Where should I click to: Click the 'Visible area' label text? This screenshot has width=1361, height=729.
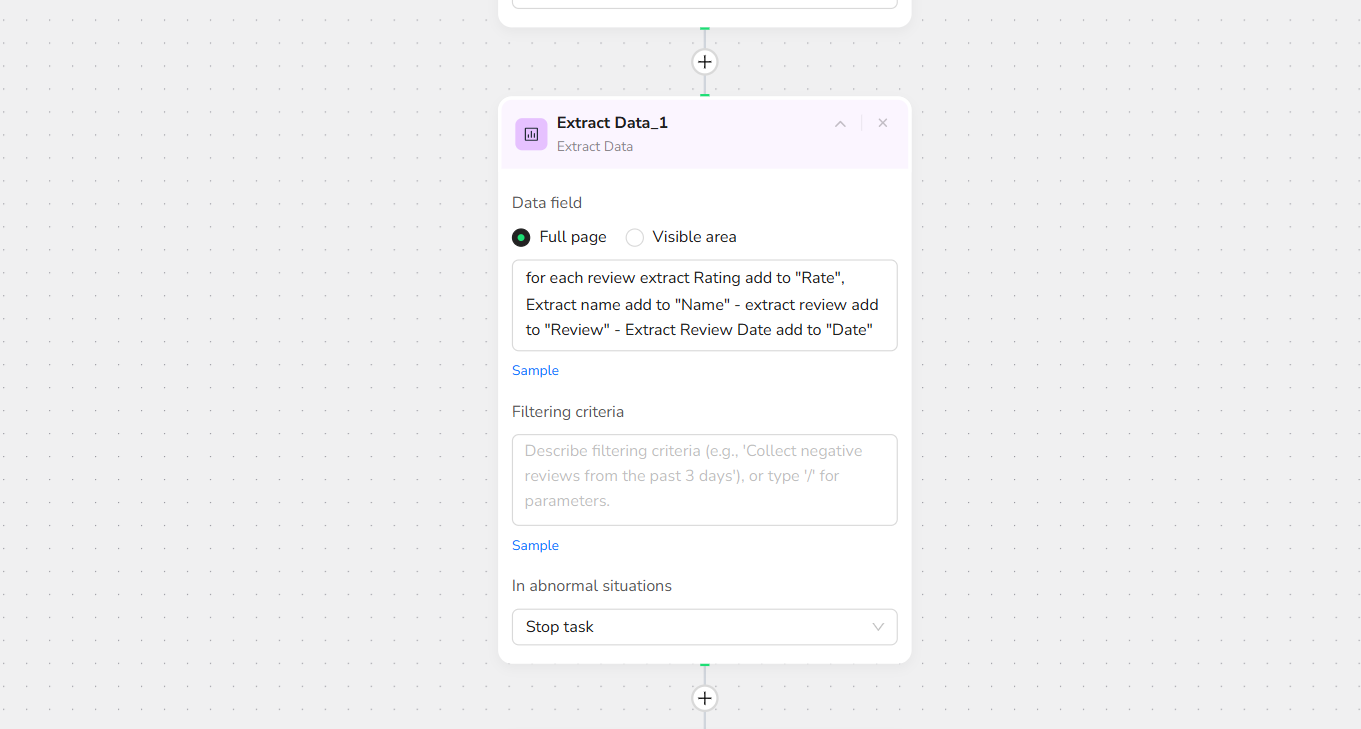pos(694,237)
